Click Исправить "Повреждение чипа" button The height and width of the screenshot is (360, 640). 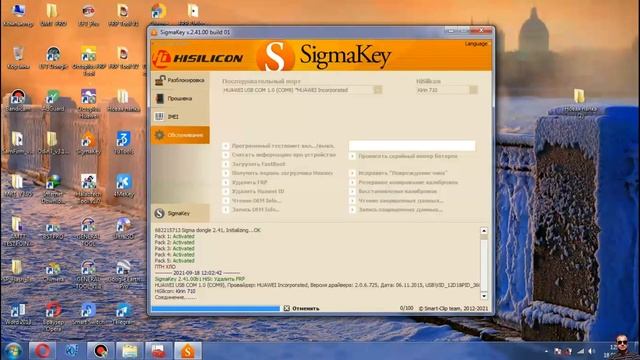pyautogui.click(x=398, y=173)
